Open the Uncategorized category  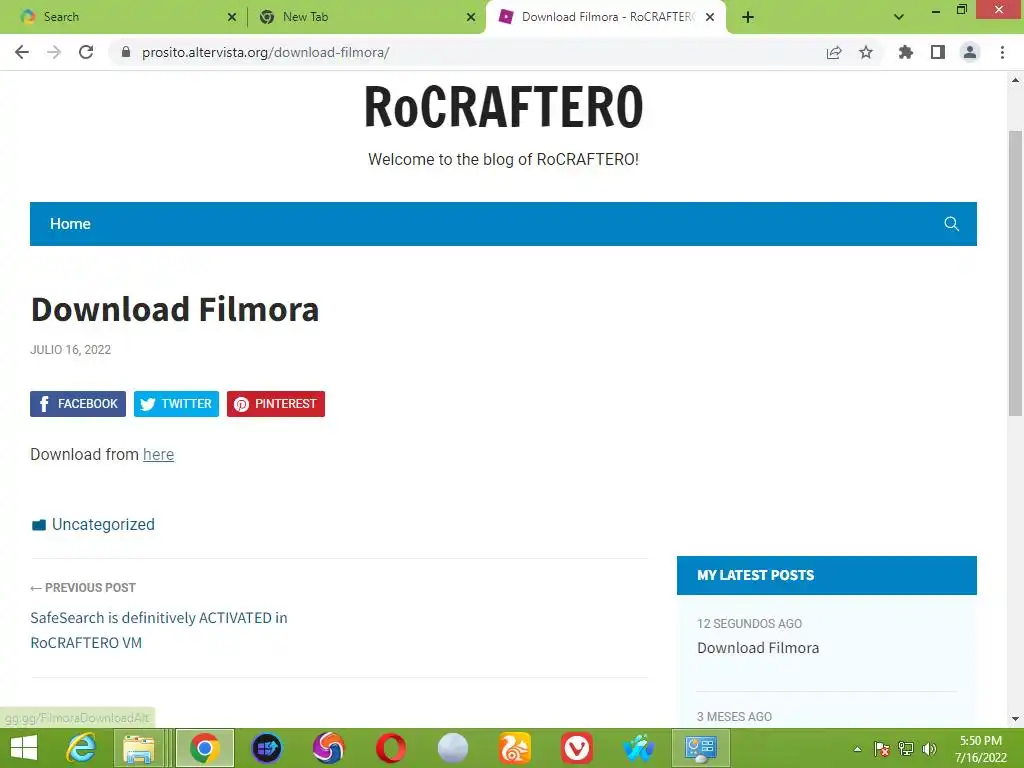(103, 524)
